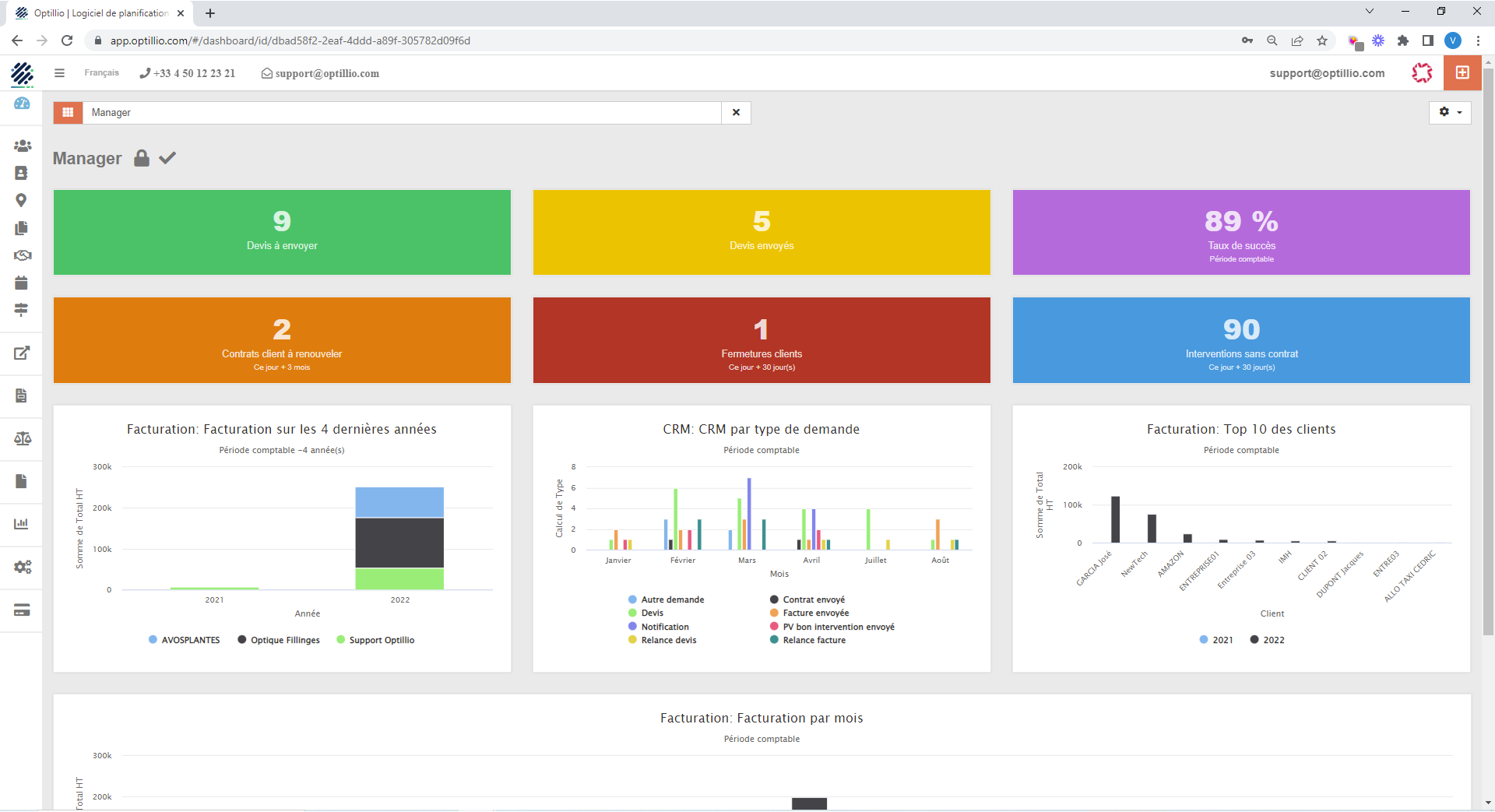Image resolution: width=1495 pixels, height=812 pixels.
Task: Open the dashboard gear settings dropdown
Action: coord(1450,113)
